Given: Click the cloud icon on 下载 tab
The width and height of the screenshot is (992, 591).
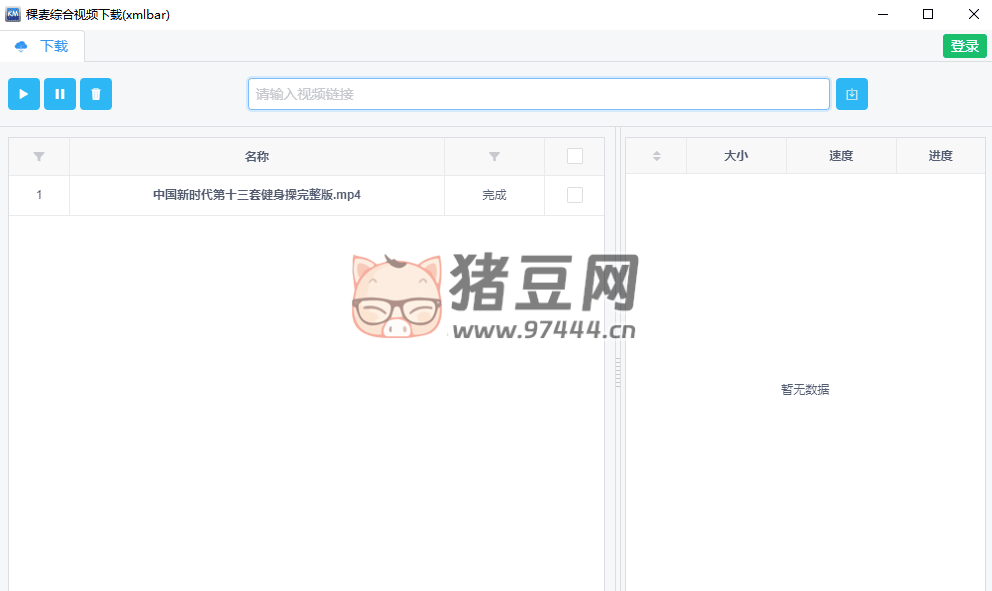Looking at the screenshot, I should click(x=22, y=47).
